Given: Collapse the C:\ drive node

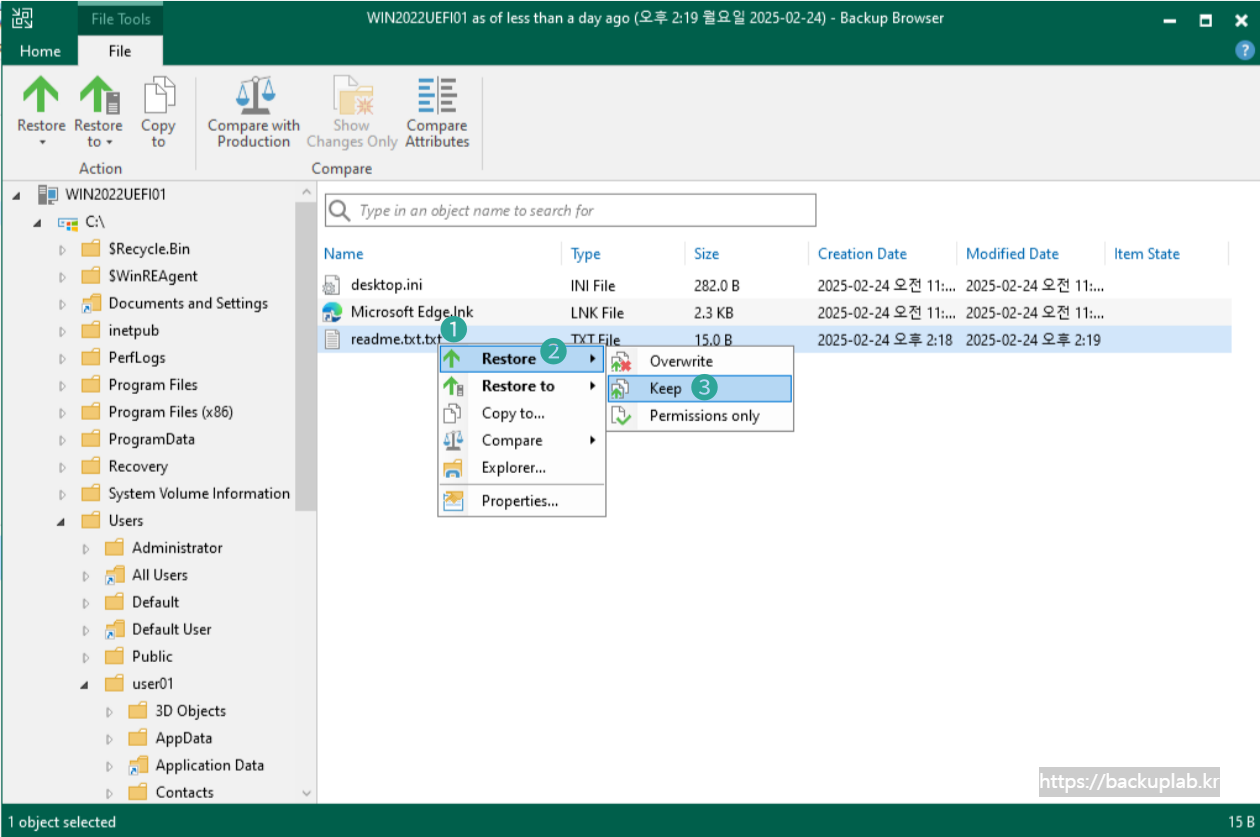Looking at the screenshot, I should [38, 223].
